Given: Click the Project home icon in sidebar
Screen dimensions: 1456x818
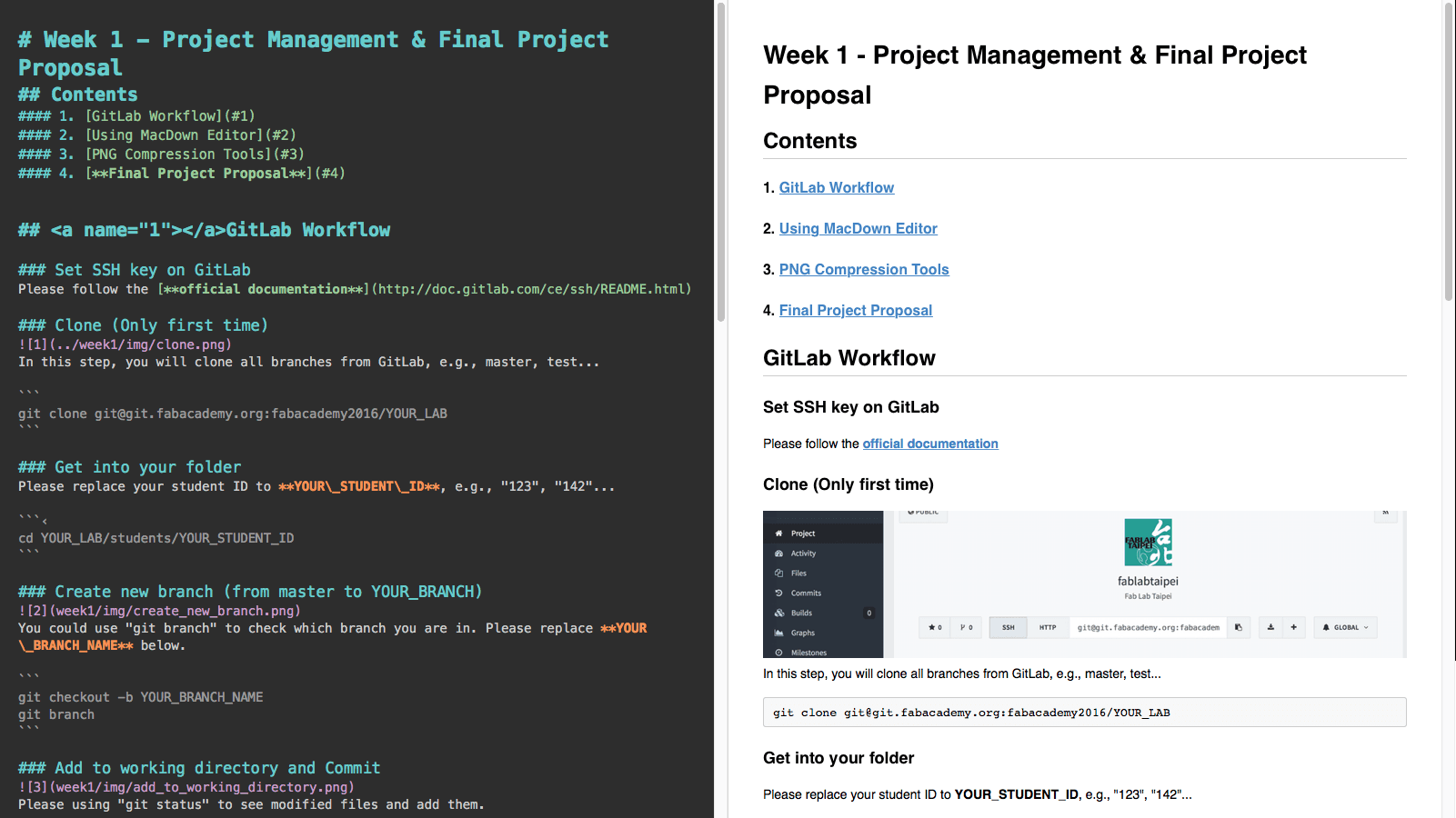Looking at the screenshot, I should pyautogui.click(x=778, y=534).
